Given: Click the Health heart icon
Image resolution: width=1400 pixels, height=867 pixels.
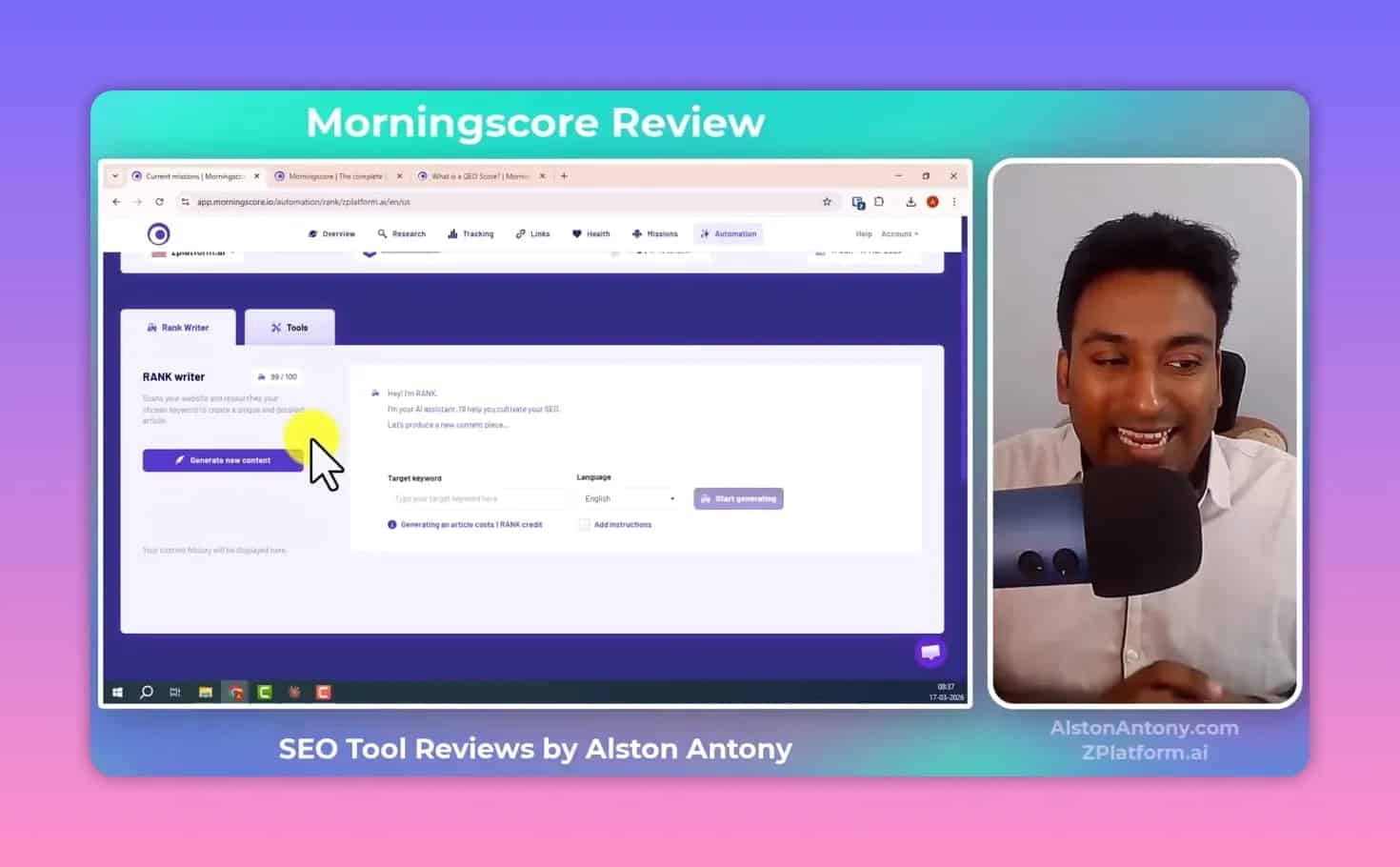Looking at the screenshot, I should click(x=578, y=233).
